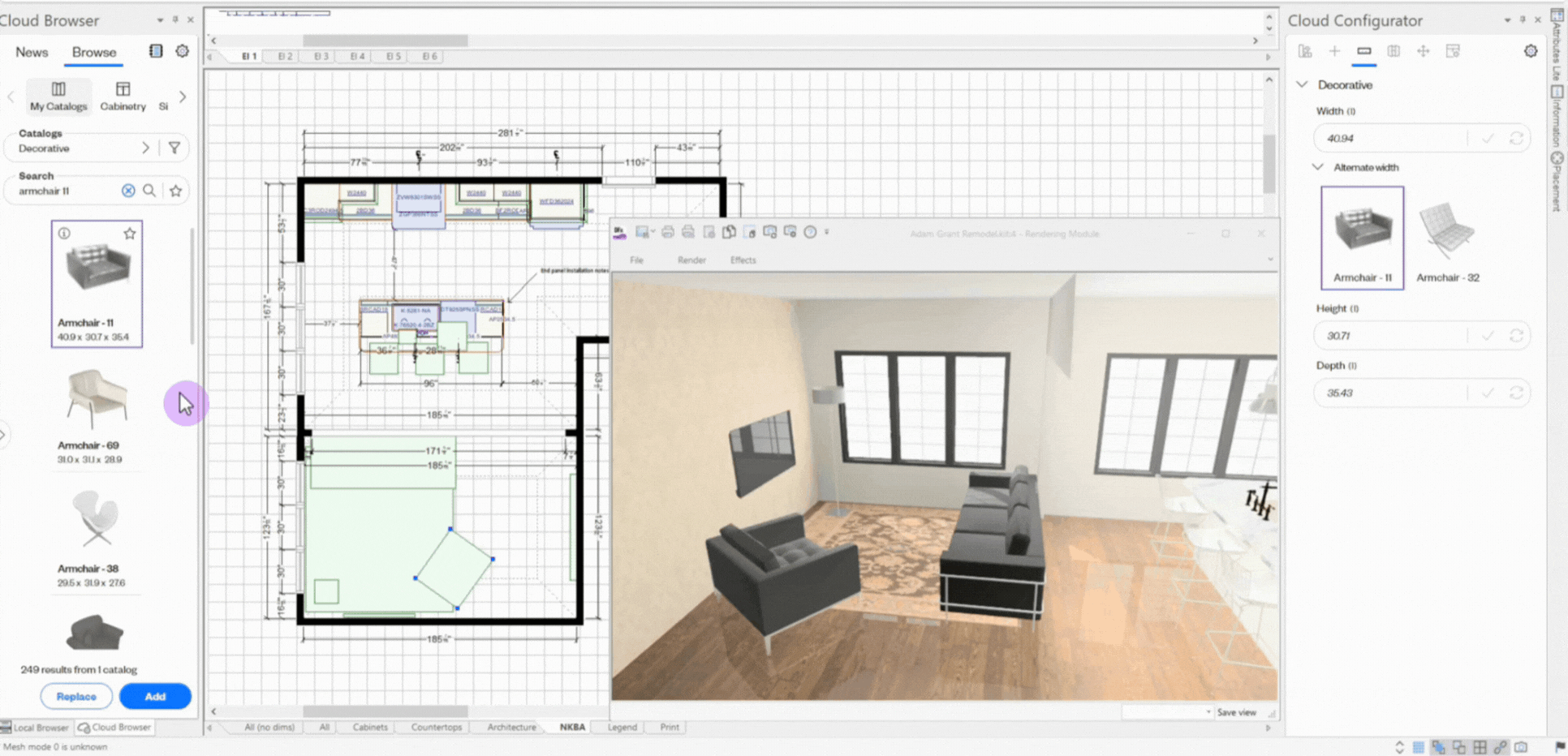Switch to Architecture view tab
Image resolution: width=1568 pixels, height=756 pixels.
pos(511,727)
